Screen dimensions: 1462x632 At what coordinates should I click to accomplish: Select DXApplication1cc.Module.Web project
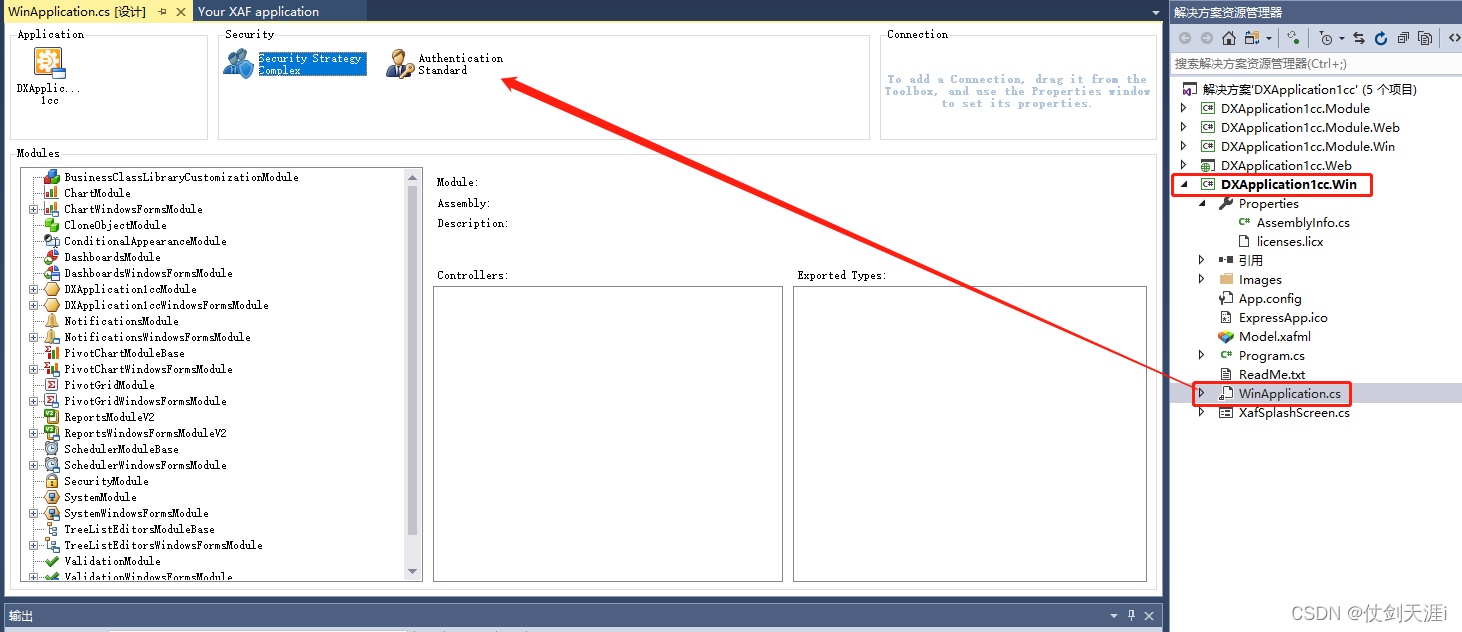point(1310,127)
